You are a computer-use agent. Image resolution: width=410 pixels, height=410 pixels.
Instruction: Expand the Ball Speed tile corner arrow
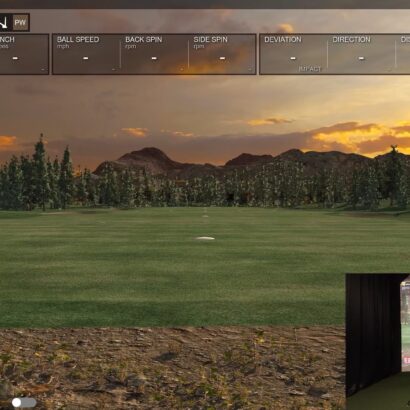[114, 69]
